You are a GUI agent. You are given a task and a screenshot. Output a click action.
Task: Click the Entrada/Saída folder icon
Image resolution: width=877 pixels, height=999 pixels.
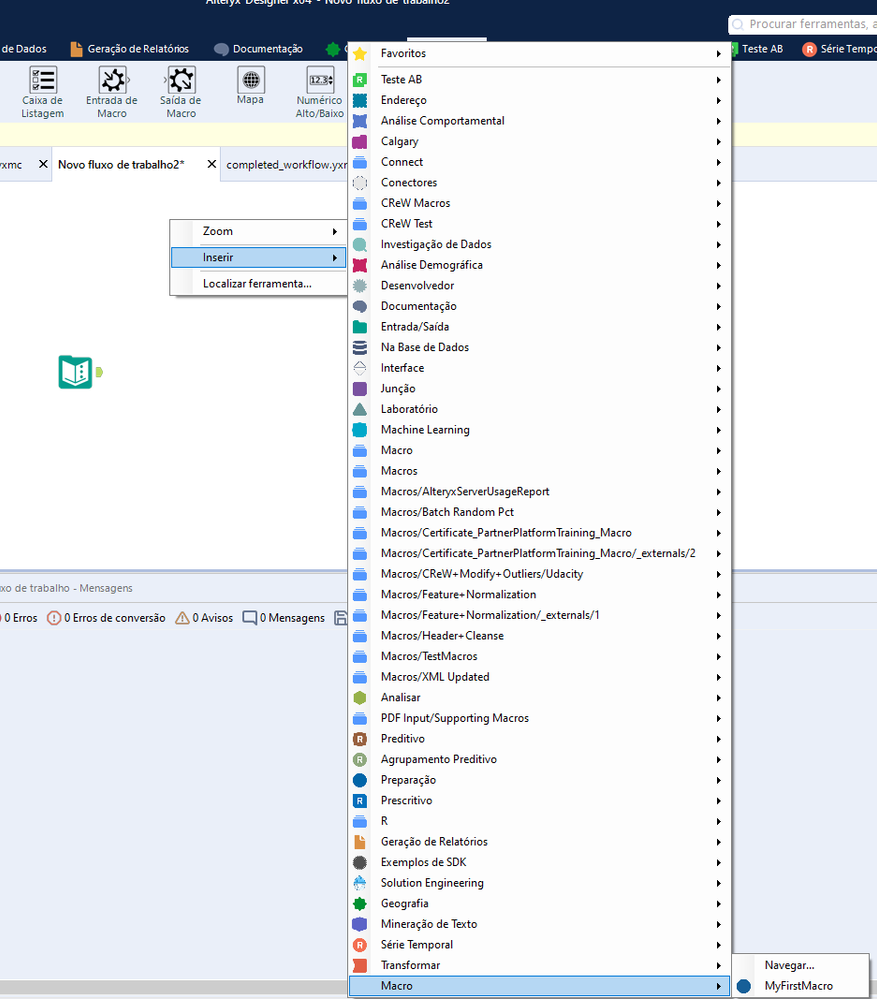[x=360, y=327]
